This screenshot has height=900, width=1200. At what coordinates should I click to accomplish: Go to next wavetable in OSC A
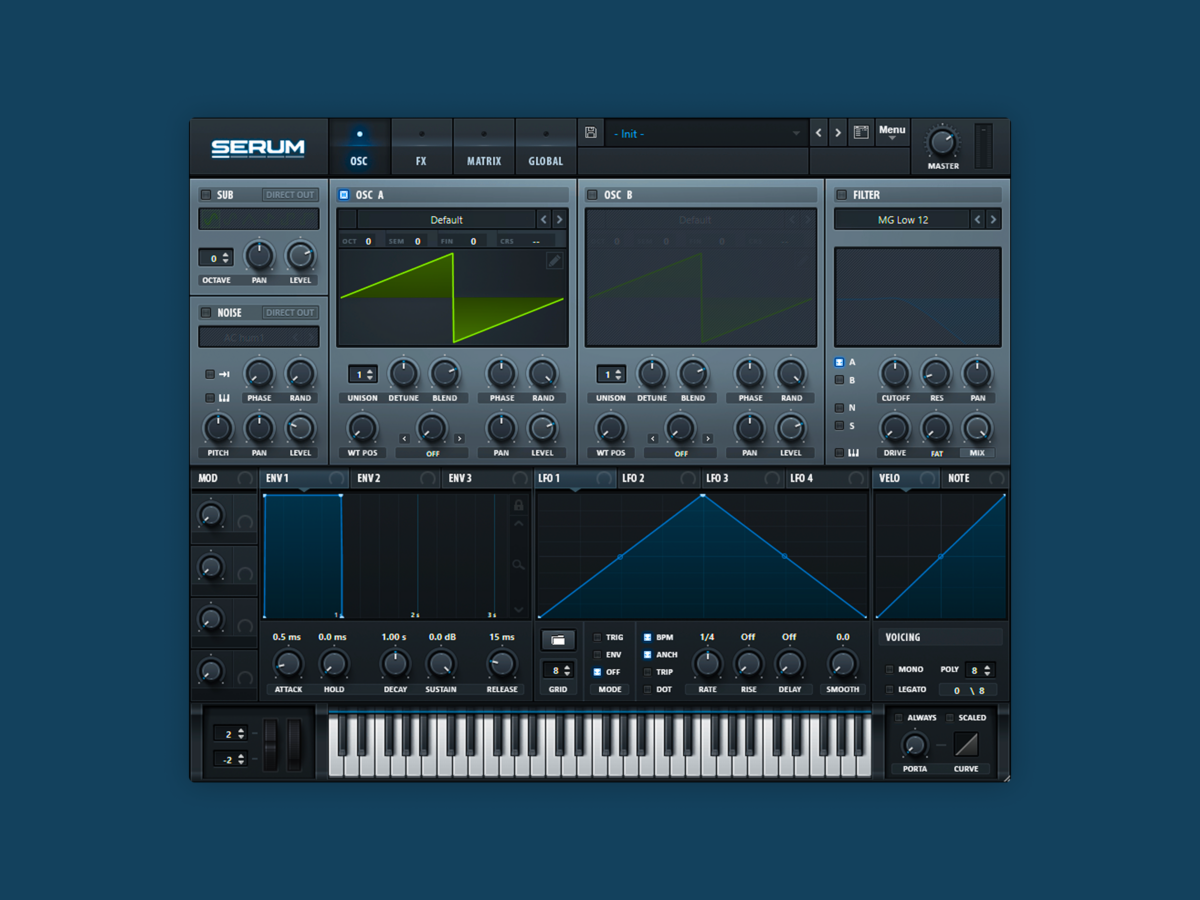click(x=559, y=219)
